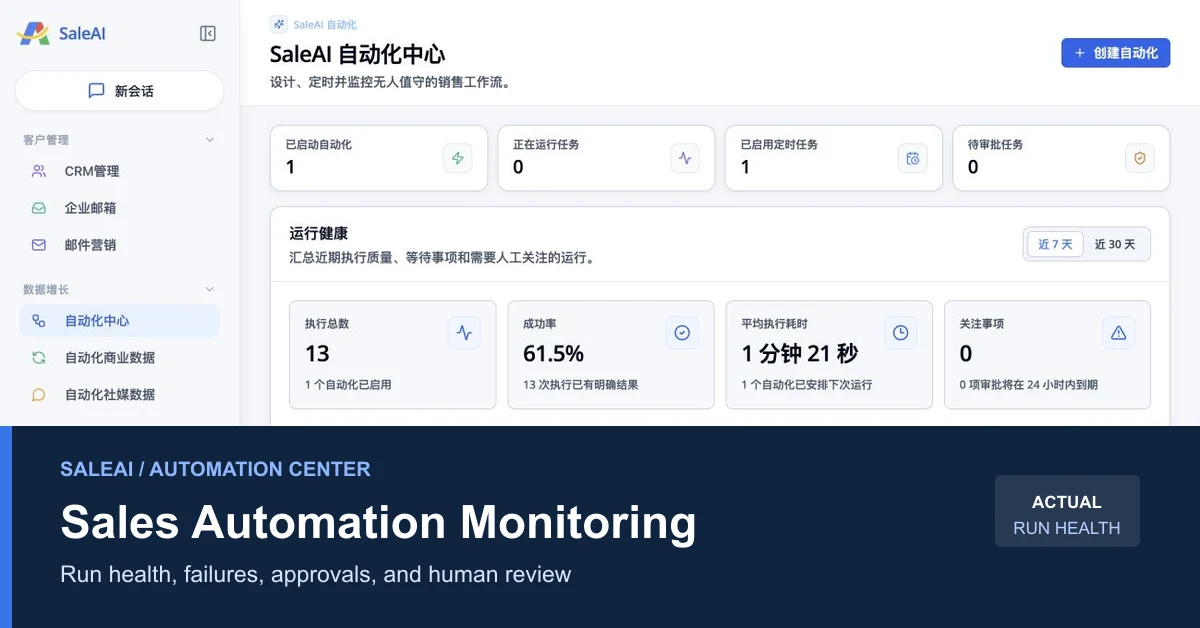The width and height of the screenshot is (1200, 628).
Task: Collapse the 客户管理 section chevron
Action: point(210,140)
